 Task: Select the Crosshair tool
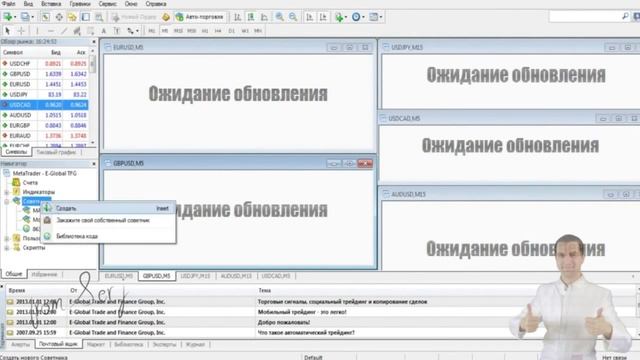21,31
